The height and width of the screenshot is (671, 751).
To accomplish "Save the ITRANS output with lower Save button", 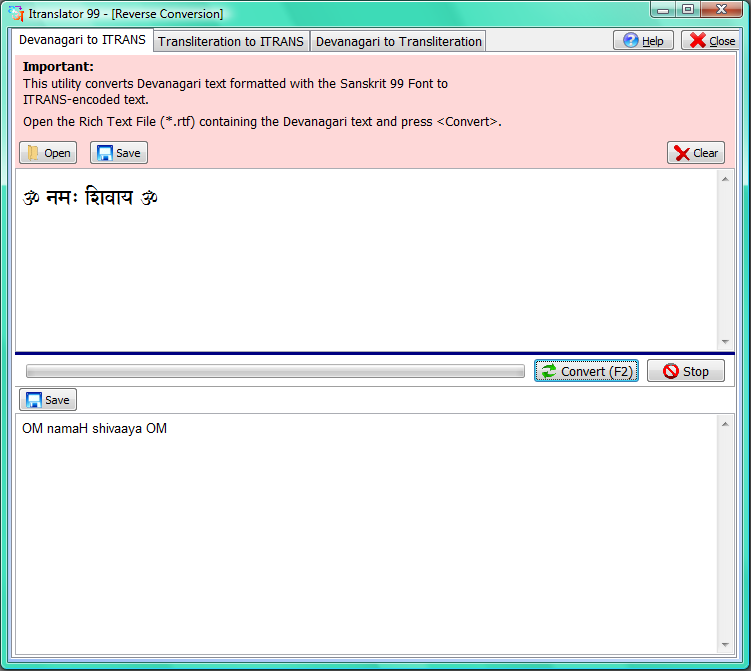I will [48, 400].
